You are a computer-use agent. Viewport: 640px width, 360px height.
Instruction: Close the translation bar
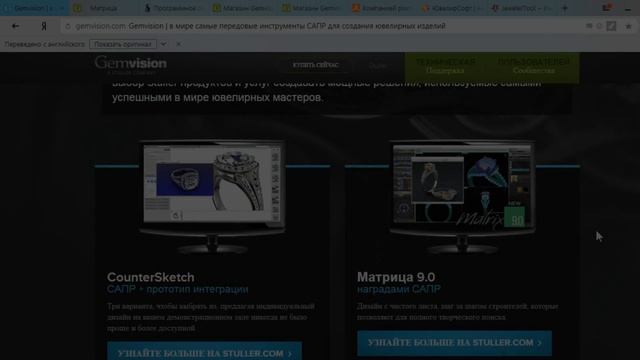178,44
